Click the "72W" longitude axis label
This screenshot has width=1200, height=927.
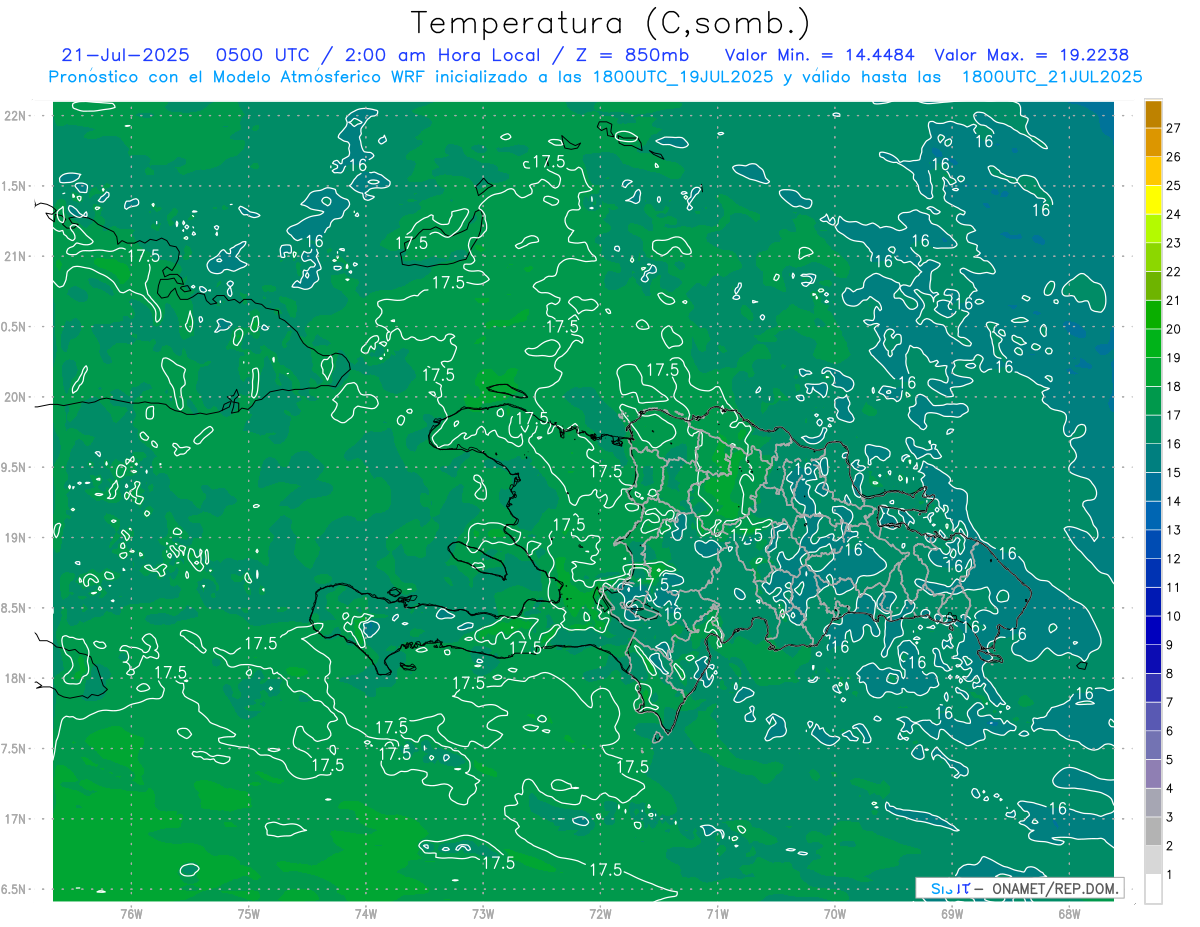coord(600,913)
